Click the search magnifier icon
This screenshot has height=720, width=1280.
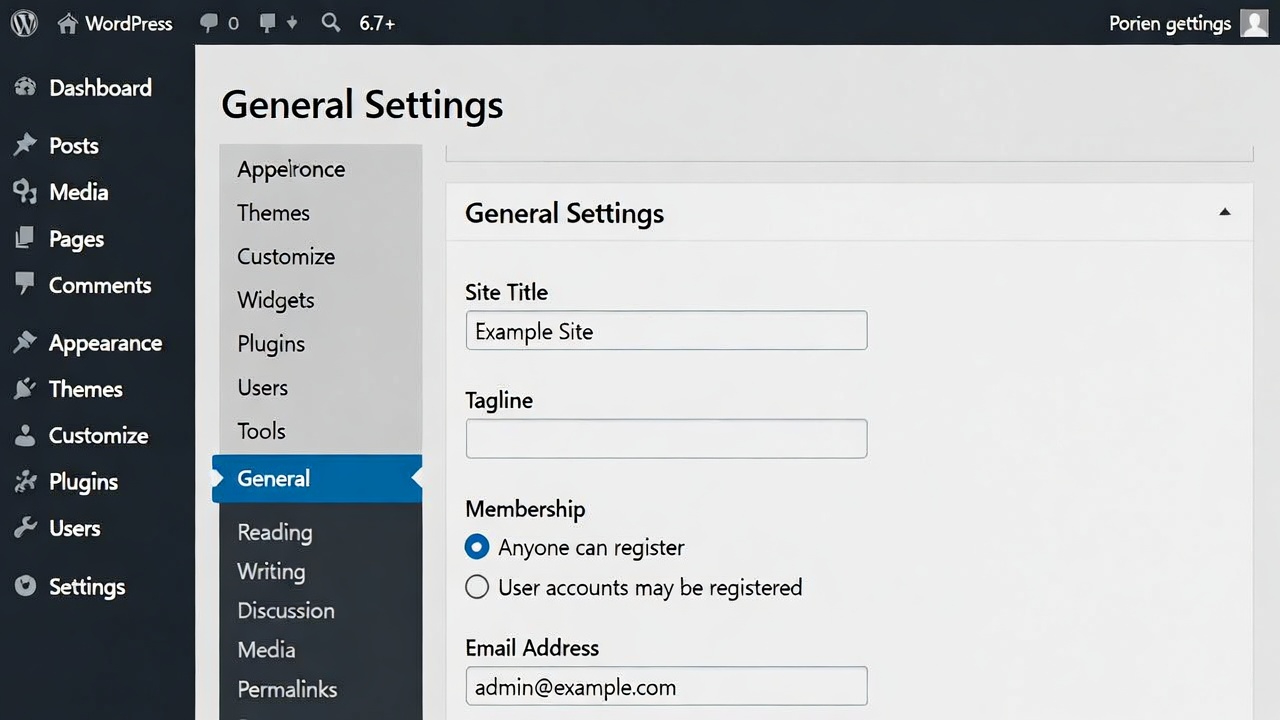(x=331, y=23)
